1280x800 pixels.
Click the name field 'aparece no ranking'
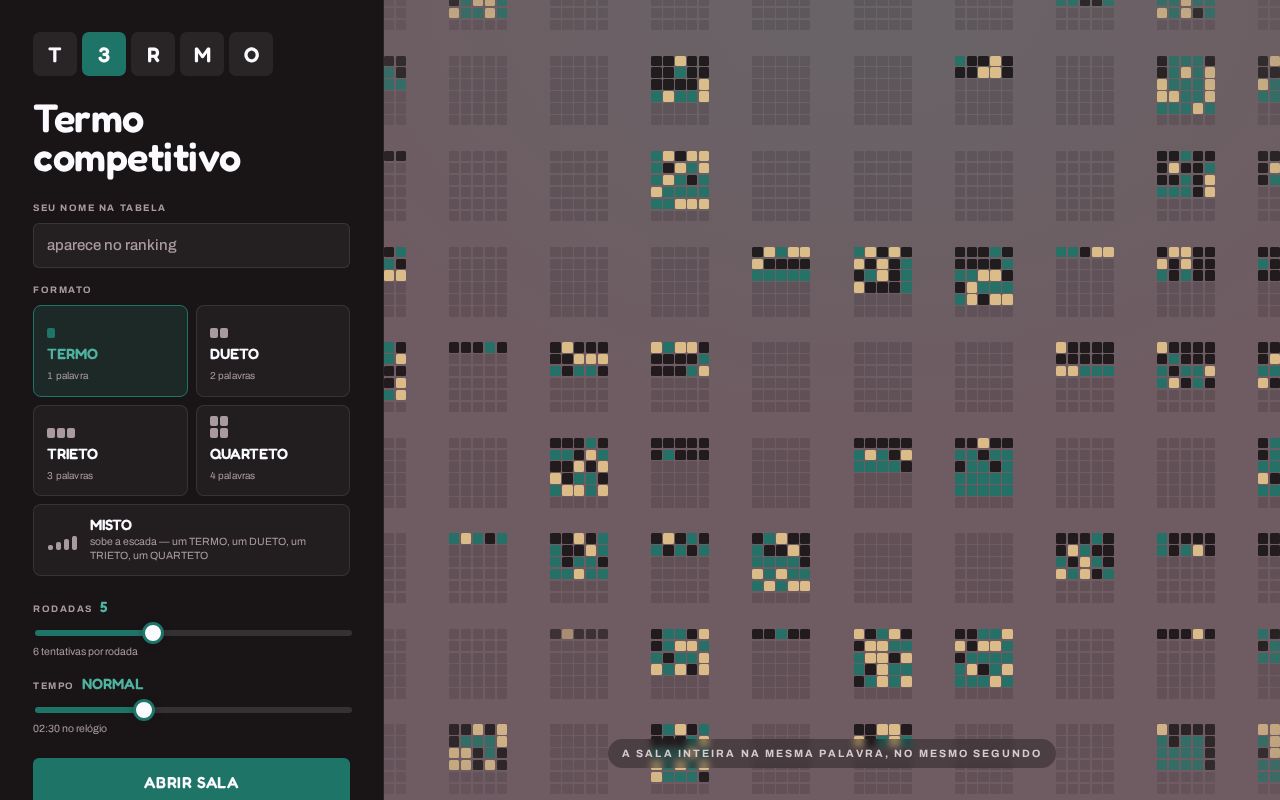coord(191,245)
